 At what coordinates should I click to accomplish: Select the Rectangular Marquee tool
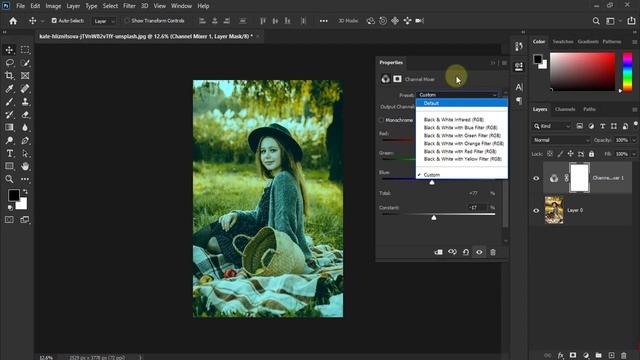tap(25, 50)
